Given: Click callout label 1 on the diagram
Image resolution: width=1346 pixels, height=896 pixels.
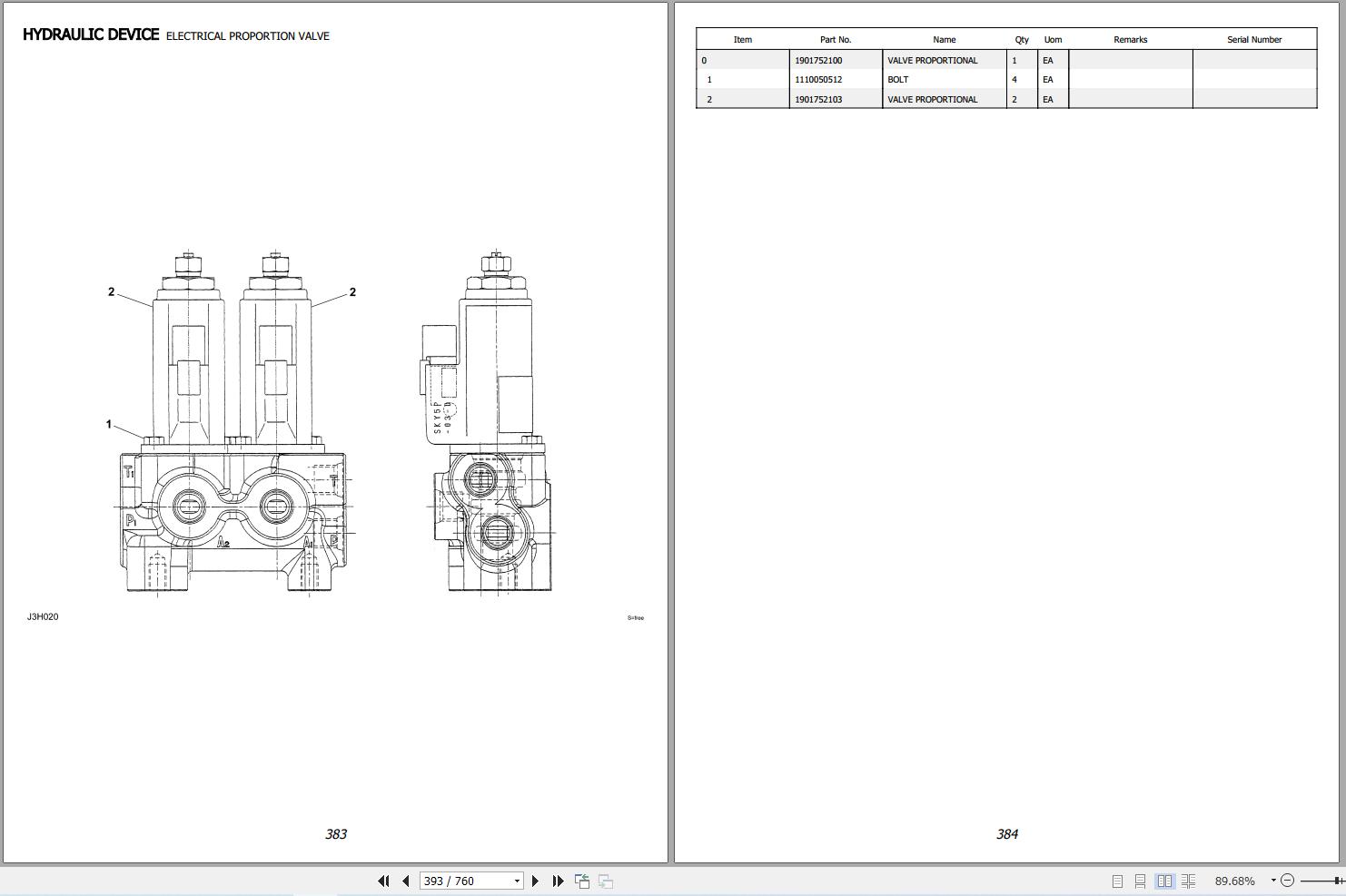Looking at the screenshot, I should 109,424.
